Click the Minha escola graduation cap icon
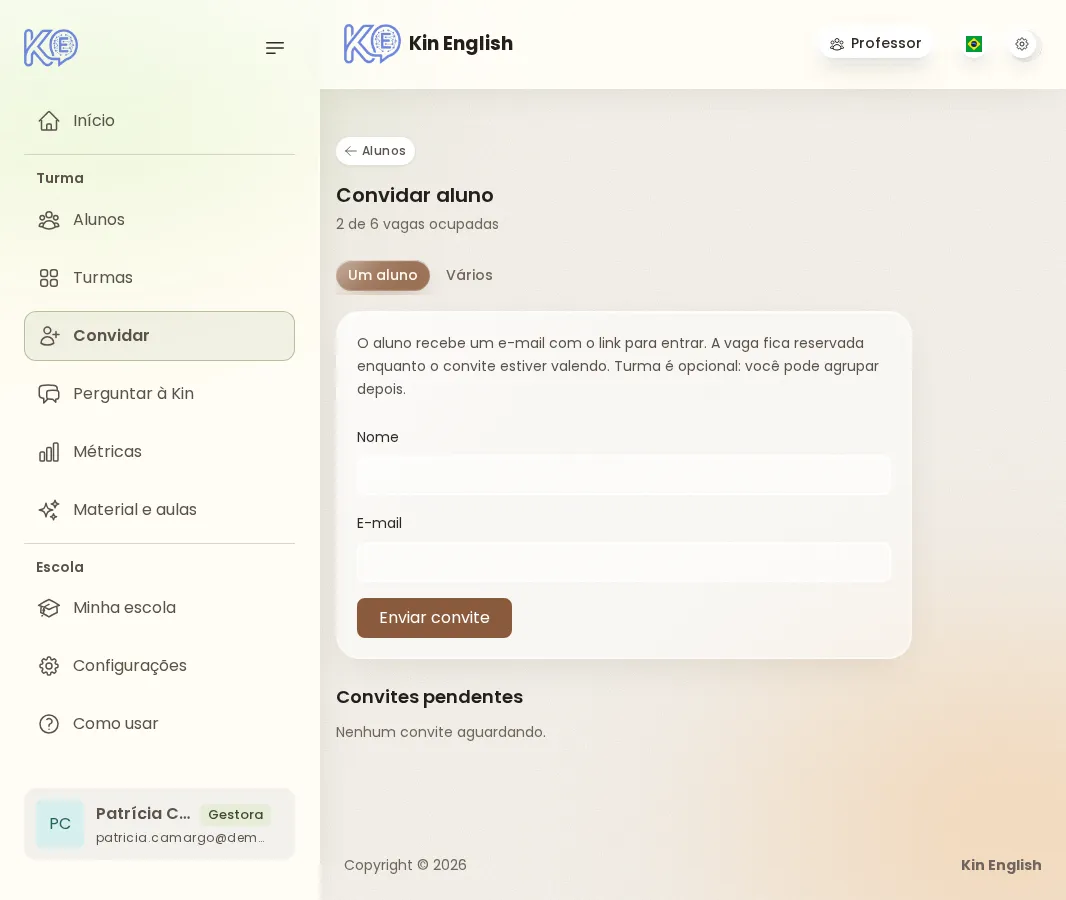Image resolution: width=1066 pixels, height=900 pixels. tap(49, 608)
